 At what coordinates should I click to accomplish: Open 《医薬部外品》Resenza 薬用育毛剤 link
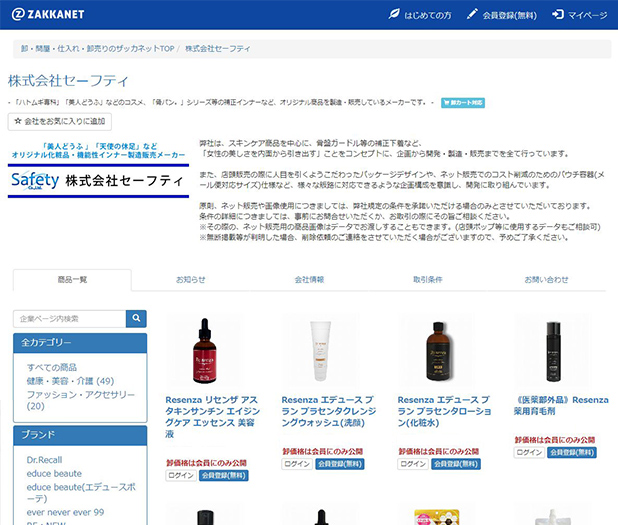(x=561, y=406)
